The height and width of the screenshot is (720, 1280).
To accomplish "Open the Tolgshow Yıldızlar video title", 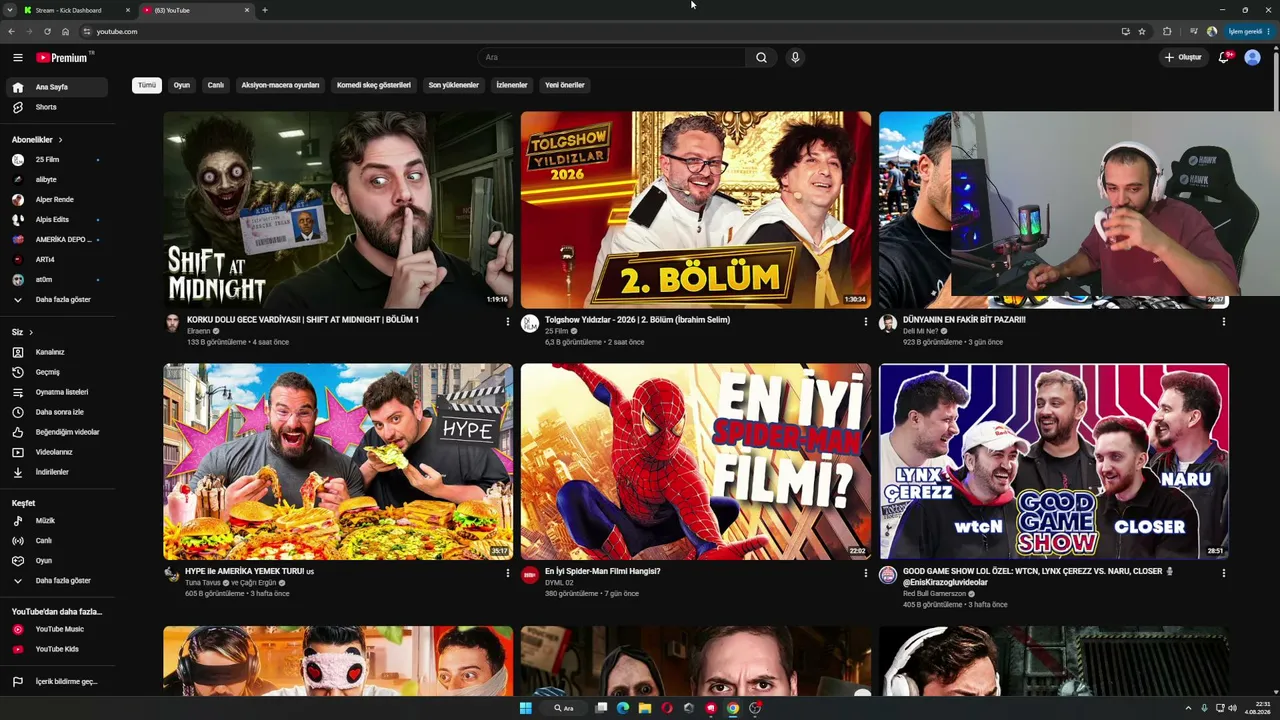I will (638, 320).
